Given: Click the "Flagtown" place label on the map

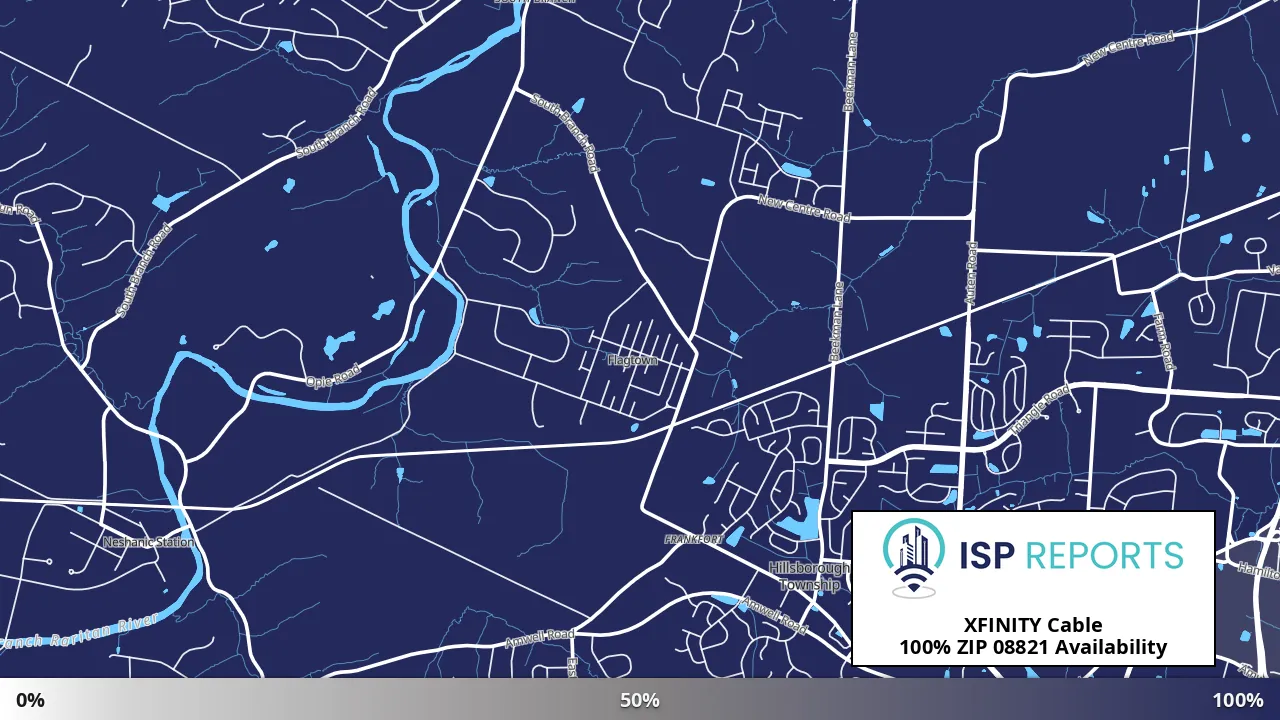Looking at the screenshot, I should coord(632,360).
